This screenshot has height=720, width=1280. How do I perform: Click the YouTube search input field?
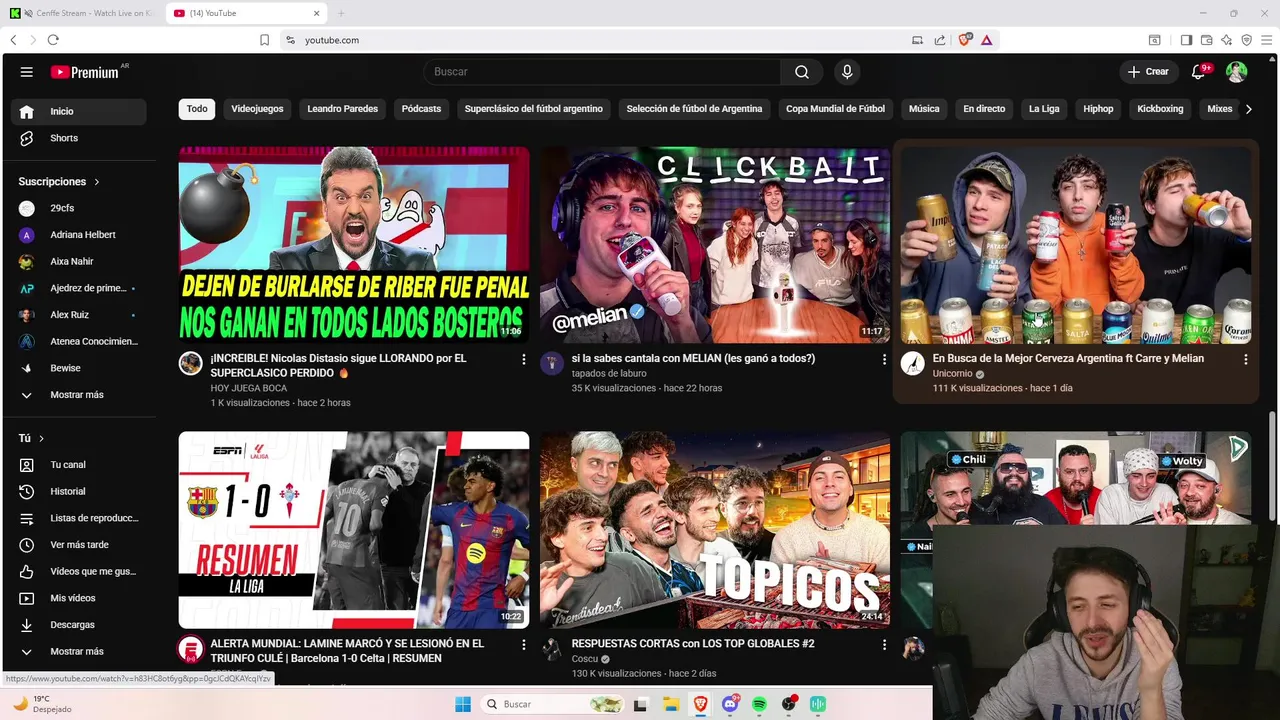point(602,72)
